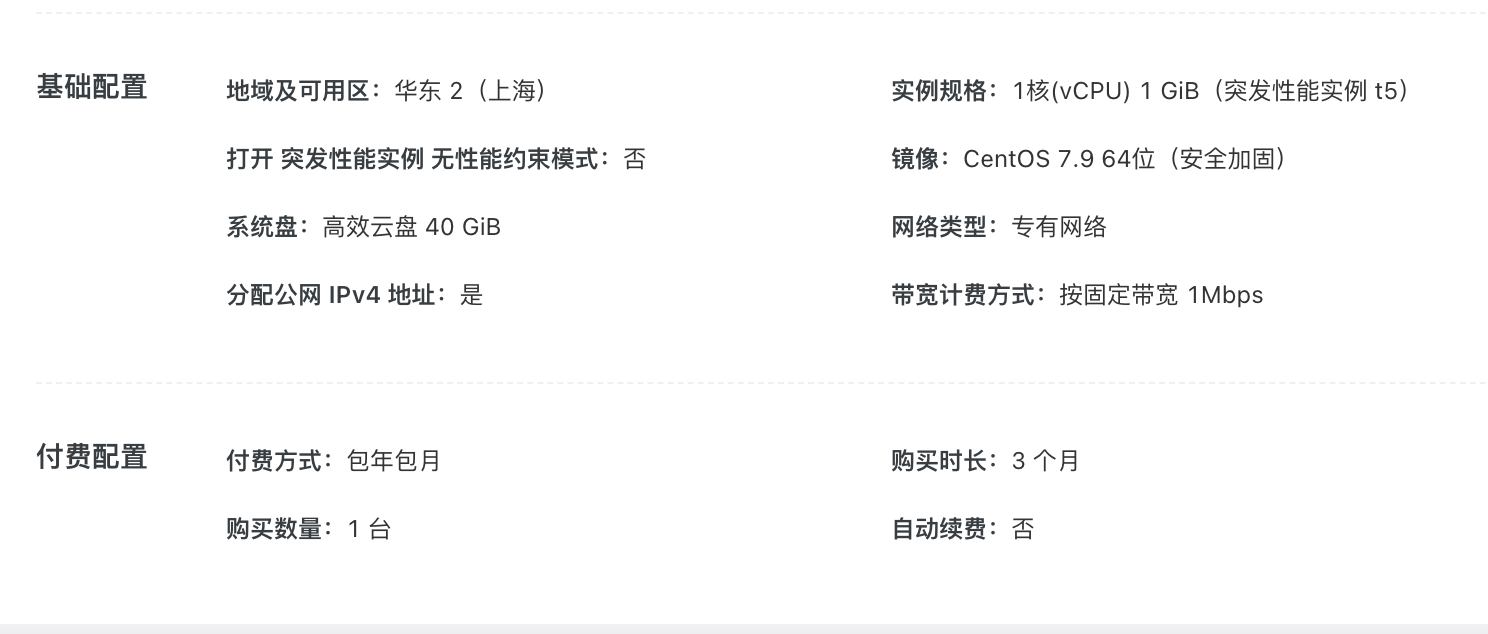Select the 突发性能实例 t5 specification text
Screen dimensions: 1488x634
[1308, 91]
